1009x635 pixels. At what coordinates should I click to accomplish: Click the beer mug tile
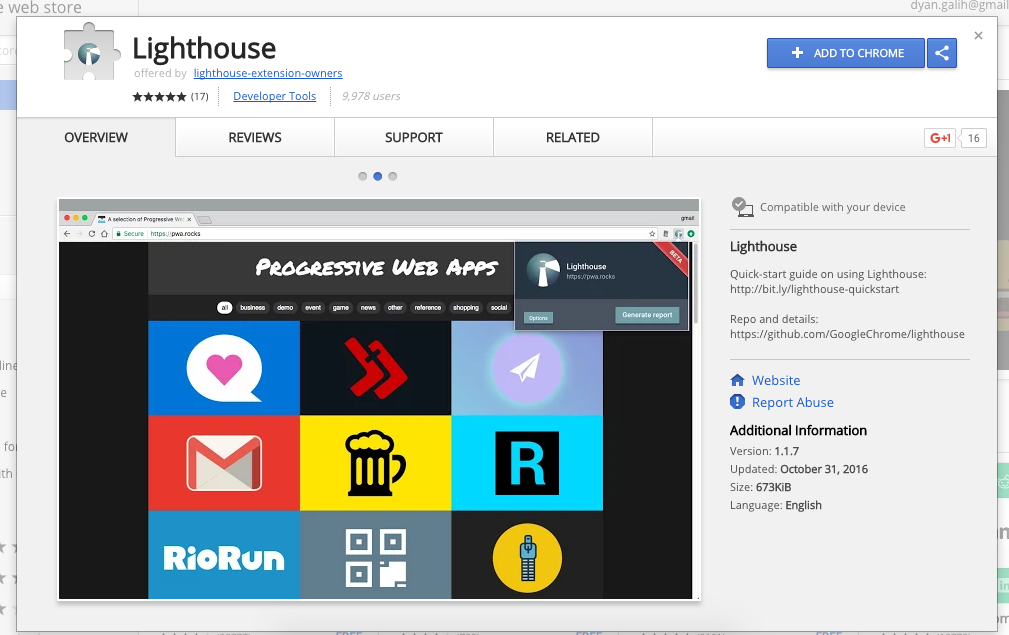(375, 463)
